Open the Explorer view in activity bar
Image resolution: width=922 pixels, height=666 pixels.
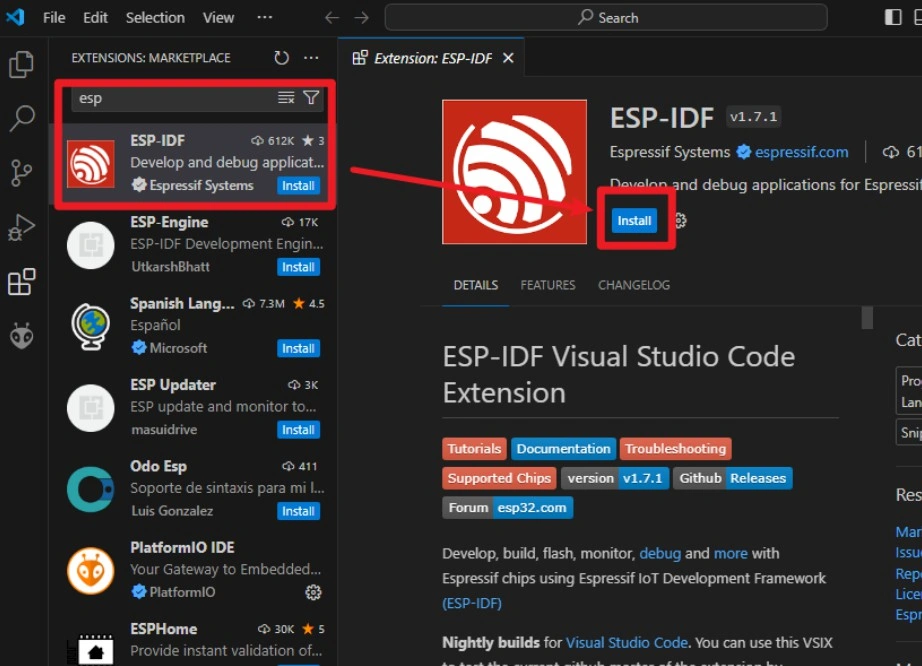click(21, 65)
